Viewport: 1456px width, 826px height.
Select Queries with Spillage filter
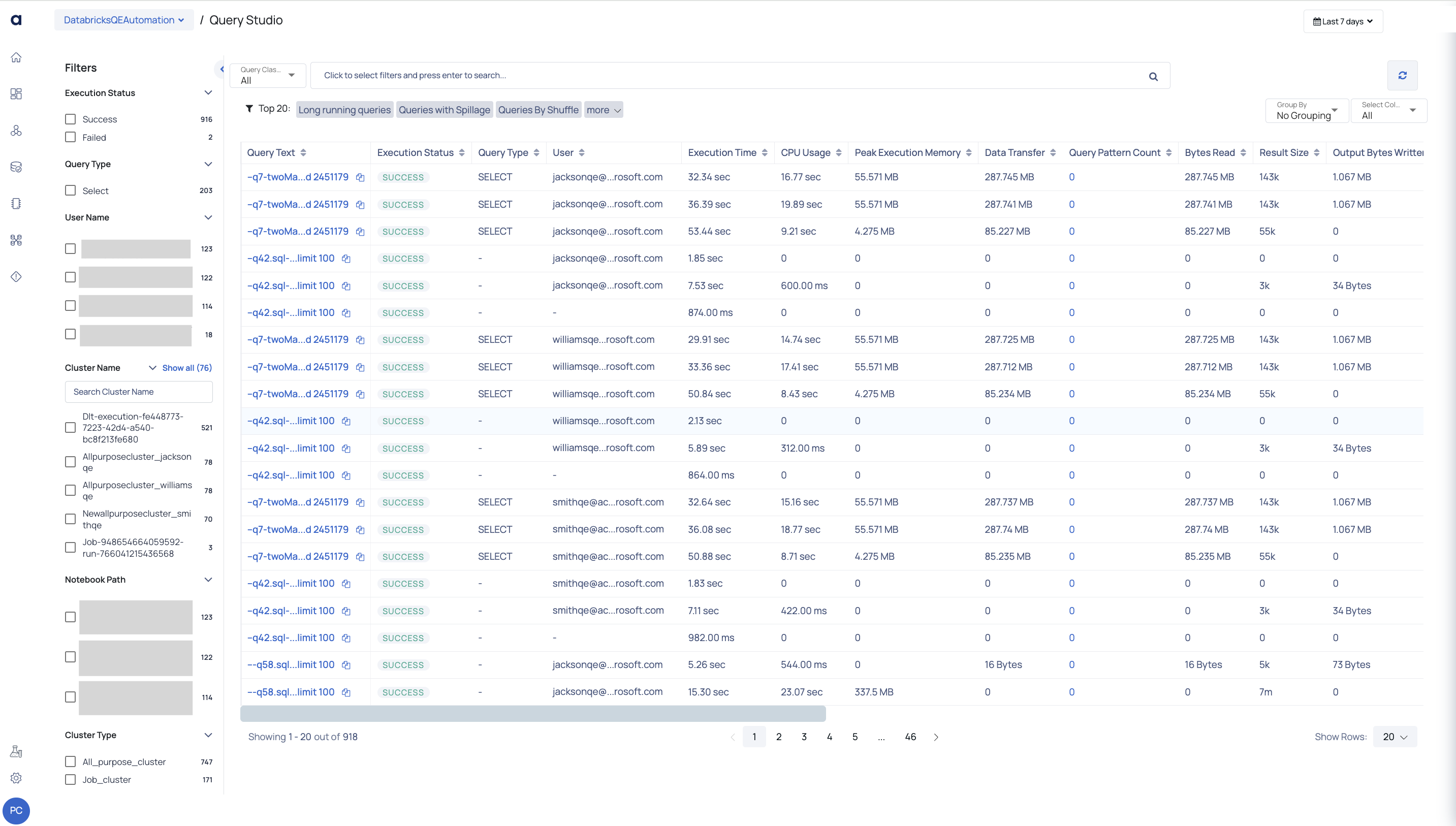click(x=444, y=110)
